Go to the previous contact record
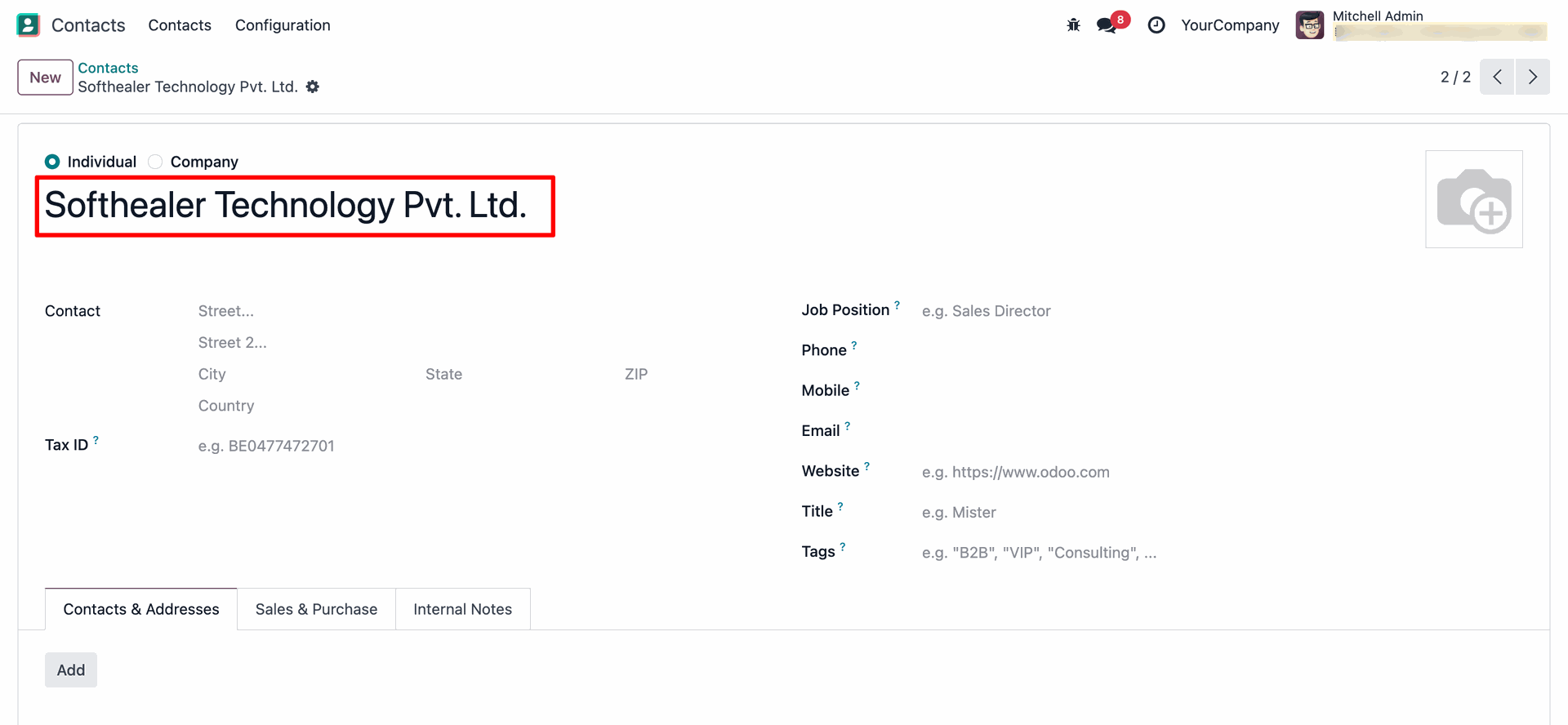1568x725 pixels. coord(1497,77)
